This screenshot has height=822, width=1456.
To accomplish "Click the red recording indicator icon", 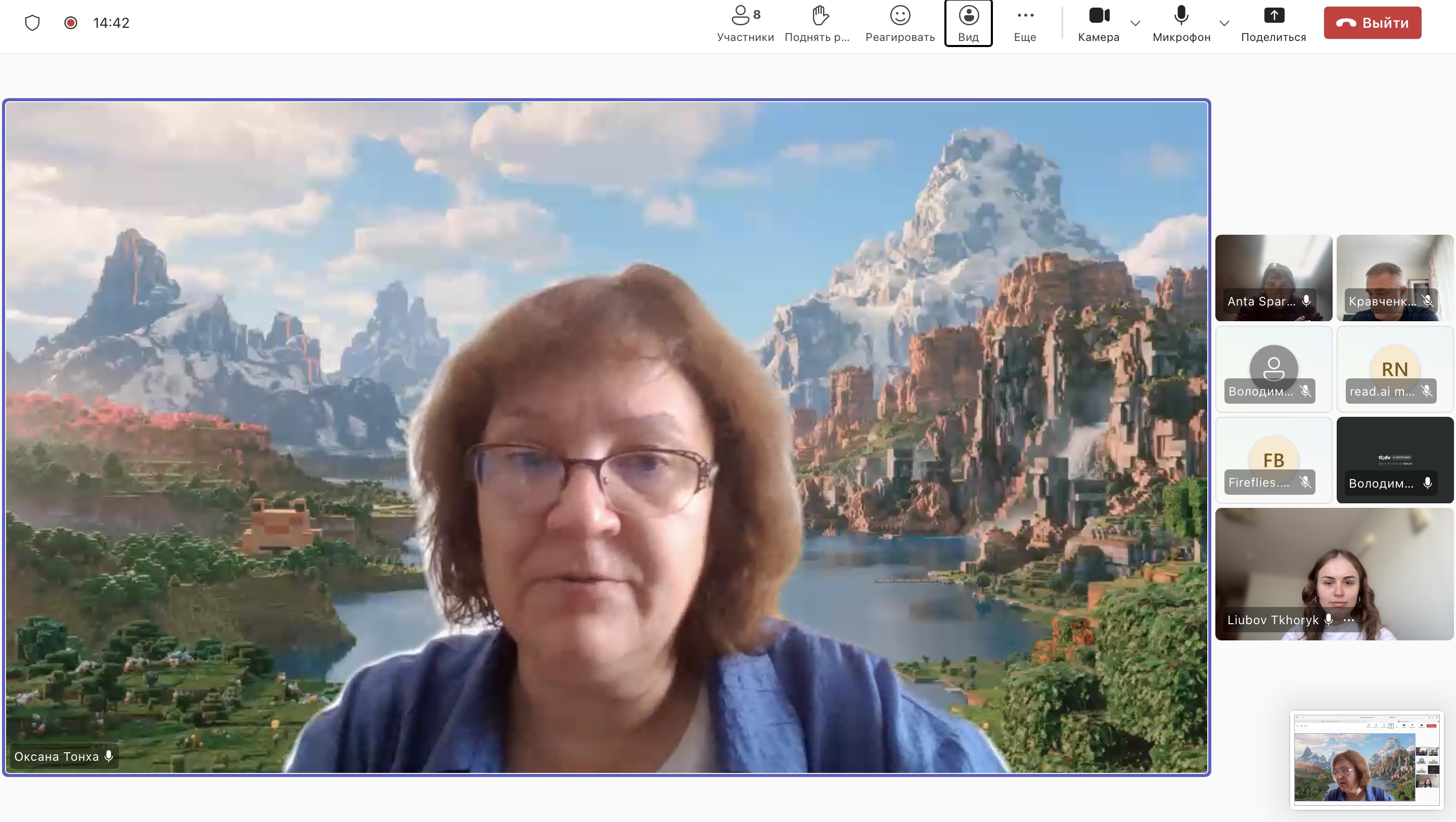I will (71, 23).
